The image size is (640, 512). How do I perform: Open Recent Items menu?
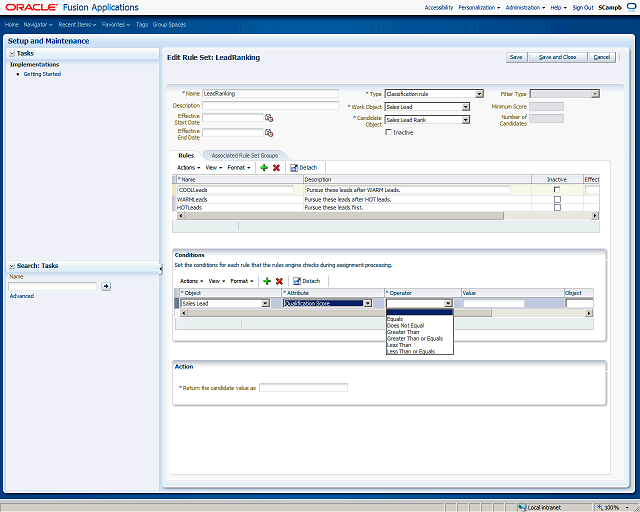[77, 24]
